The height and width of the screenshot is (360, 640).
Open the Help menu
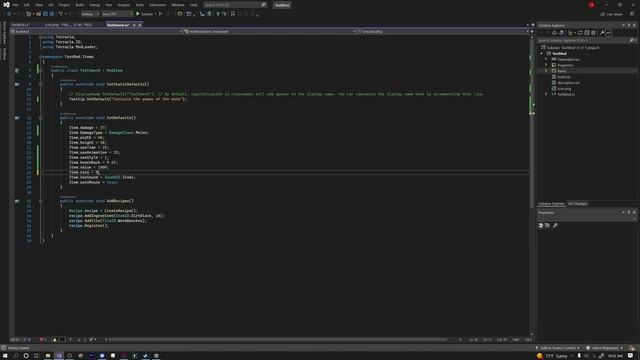194,5
